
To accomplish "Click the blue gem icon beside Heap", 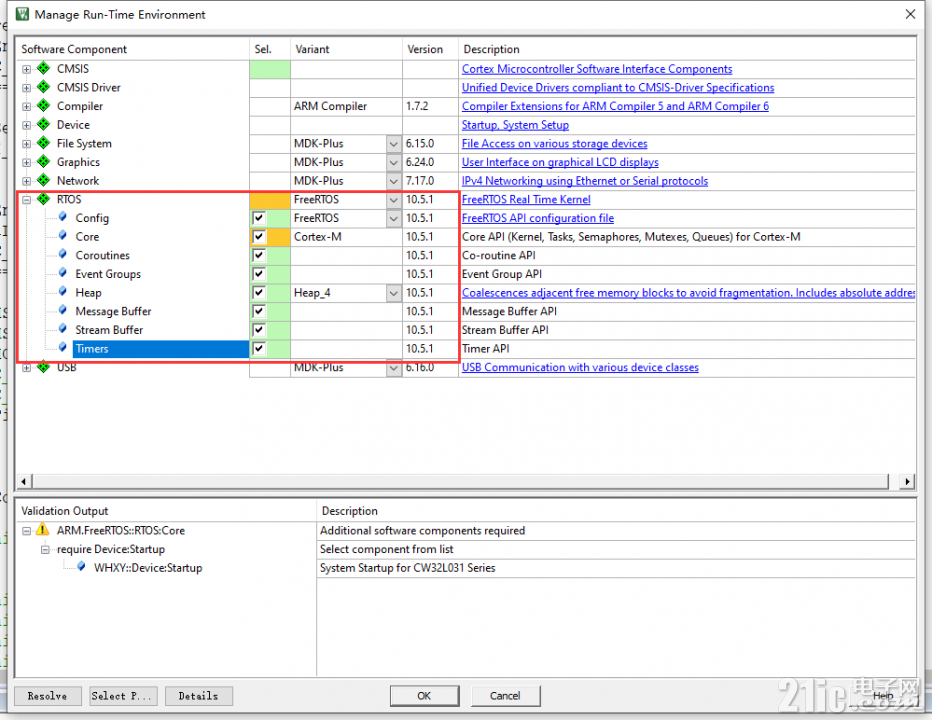I will (x=62, y=292).
